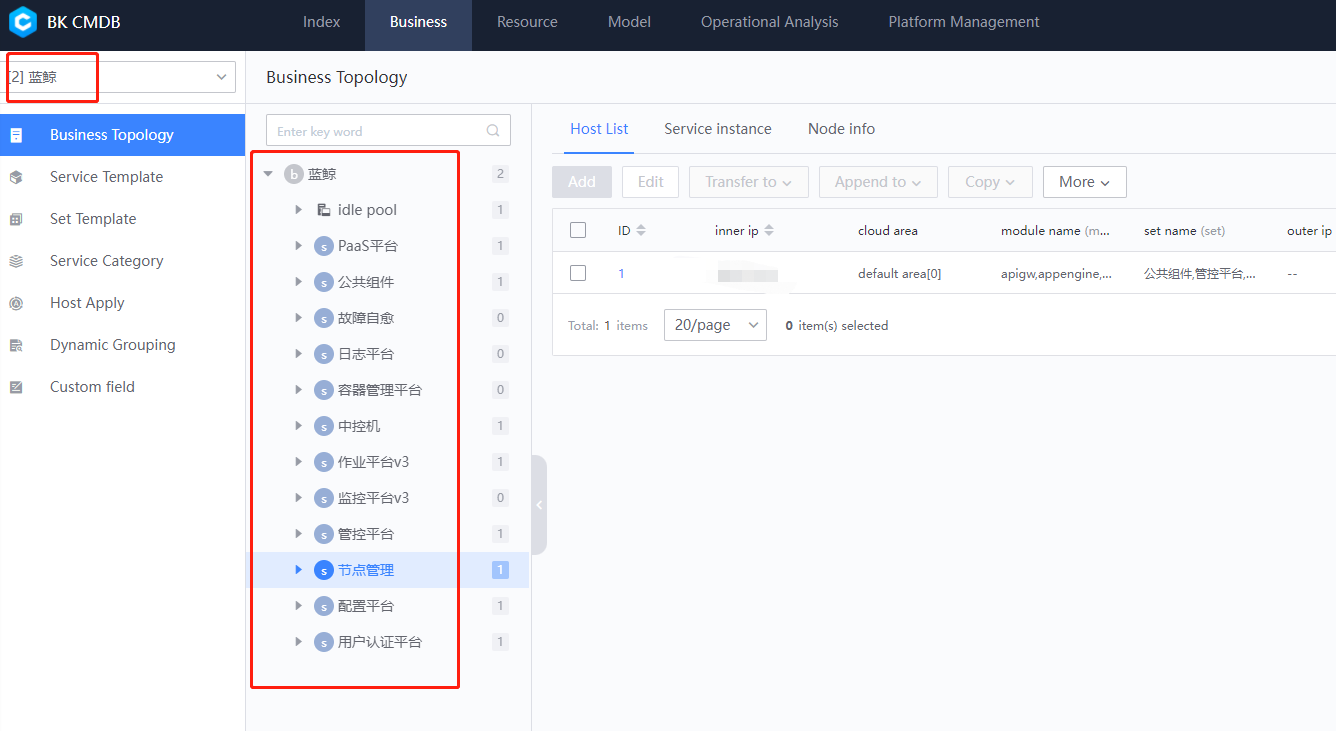Click the BK CMDB logo icon

coord(23,22)
